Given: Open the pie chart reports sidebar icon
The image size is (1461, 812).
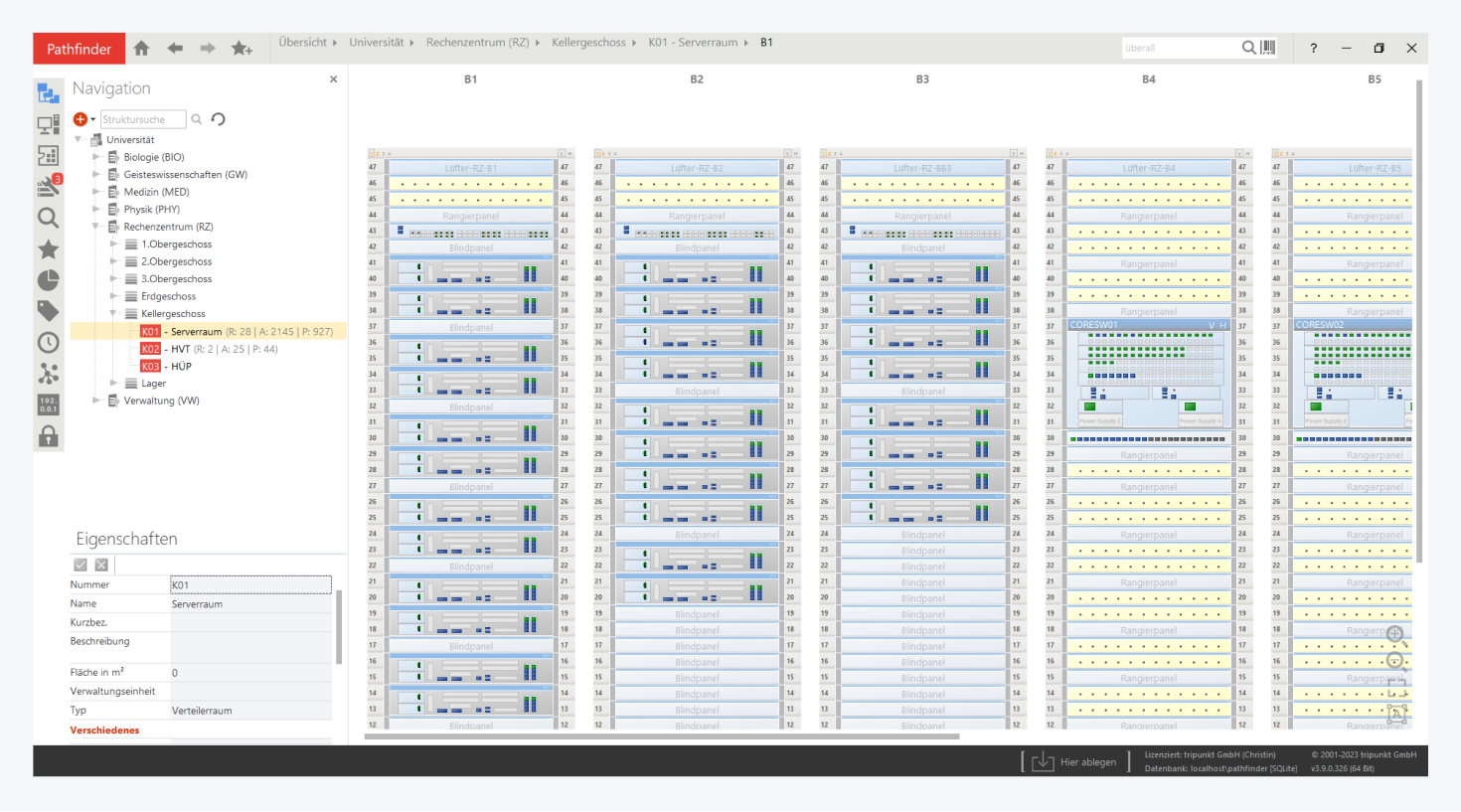Looking at the screenshot, I should point(48,280).
